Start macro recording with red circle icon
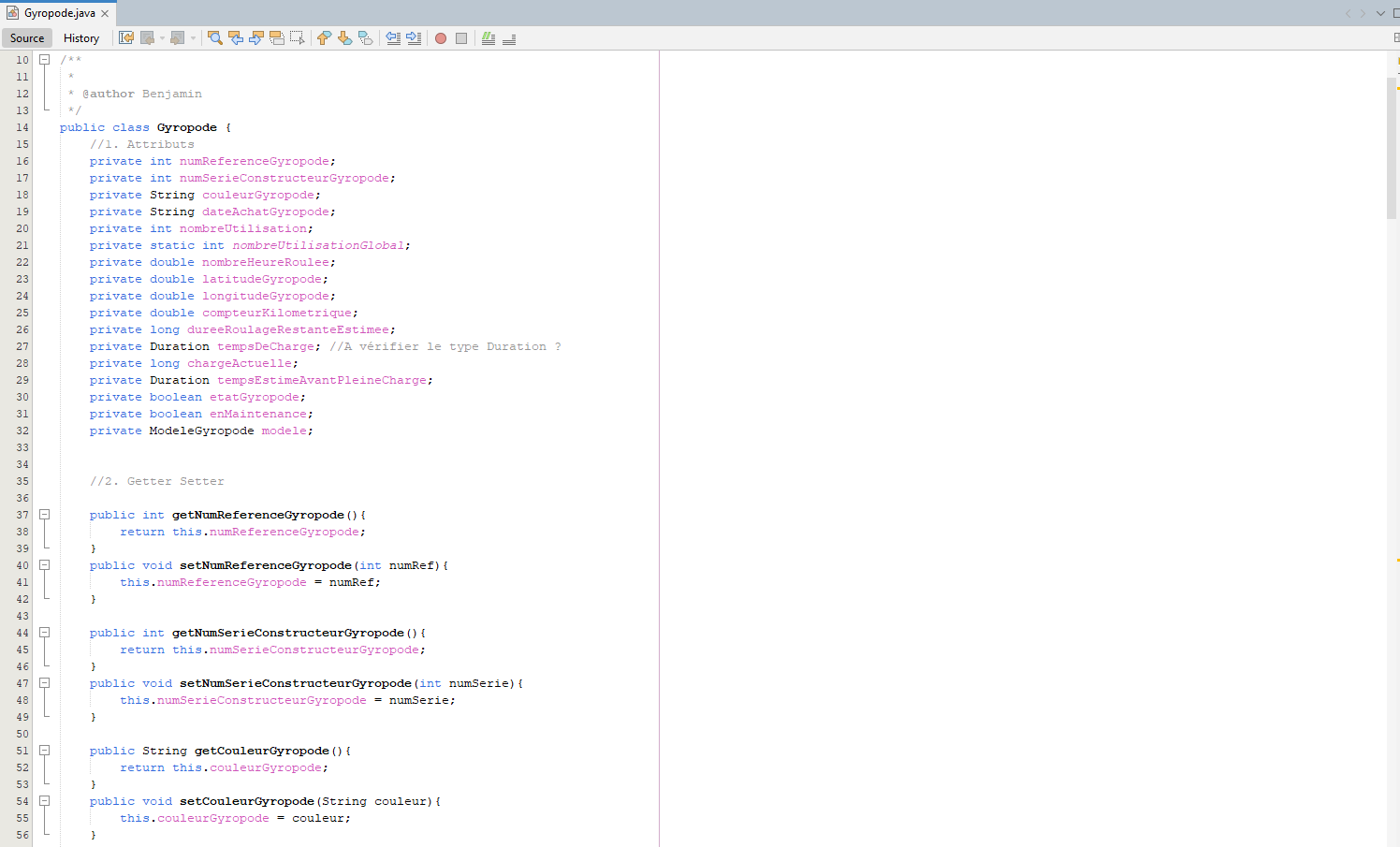 point(441,38)
